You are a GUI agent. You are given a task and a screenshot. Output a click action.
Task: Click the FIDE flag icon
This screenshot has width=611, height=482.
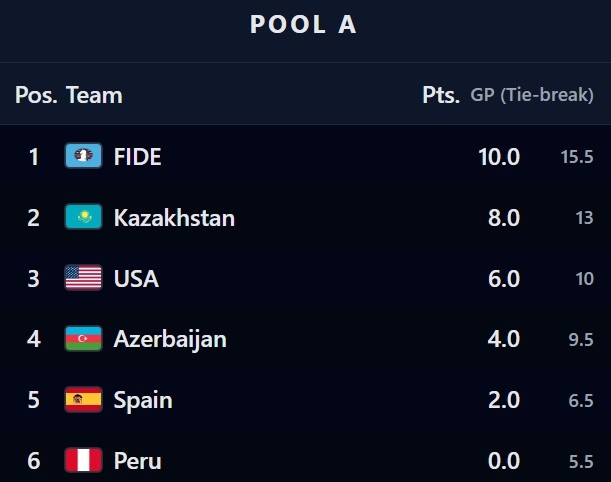[x=83, y=156]
